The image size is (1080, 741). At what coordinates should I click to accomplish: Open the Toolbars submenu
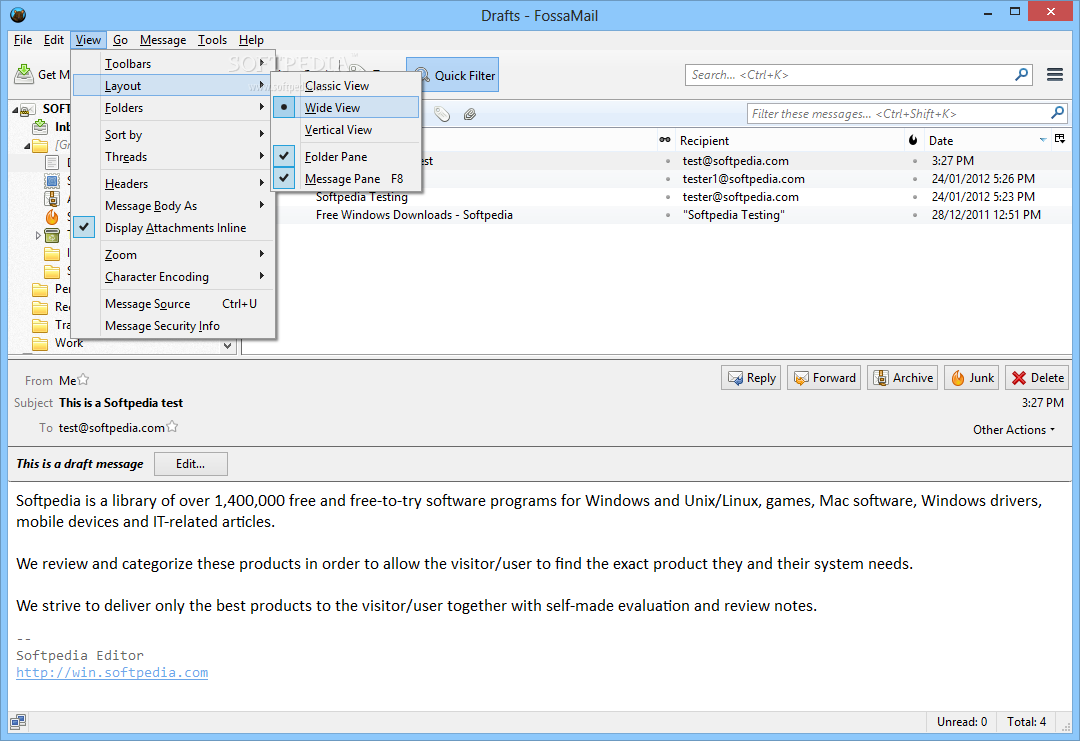pos(174,63)
